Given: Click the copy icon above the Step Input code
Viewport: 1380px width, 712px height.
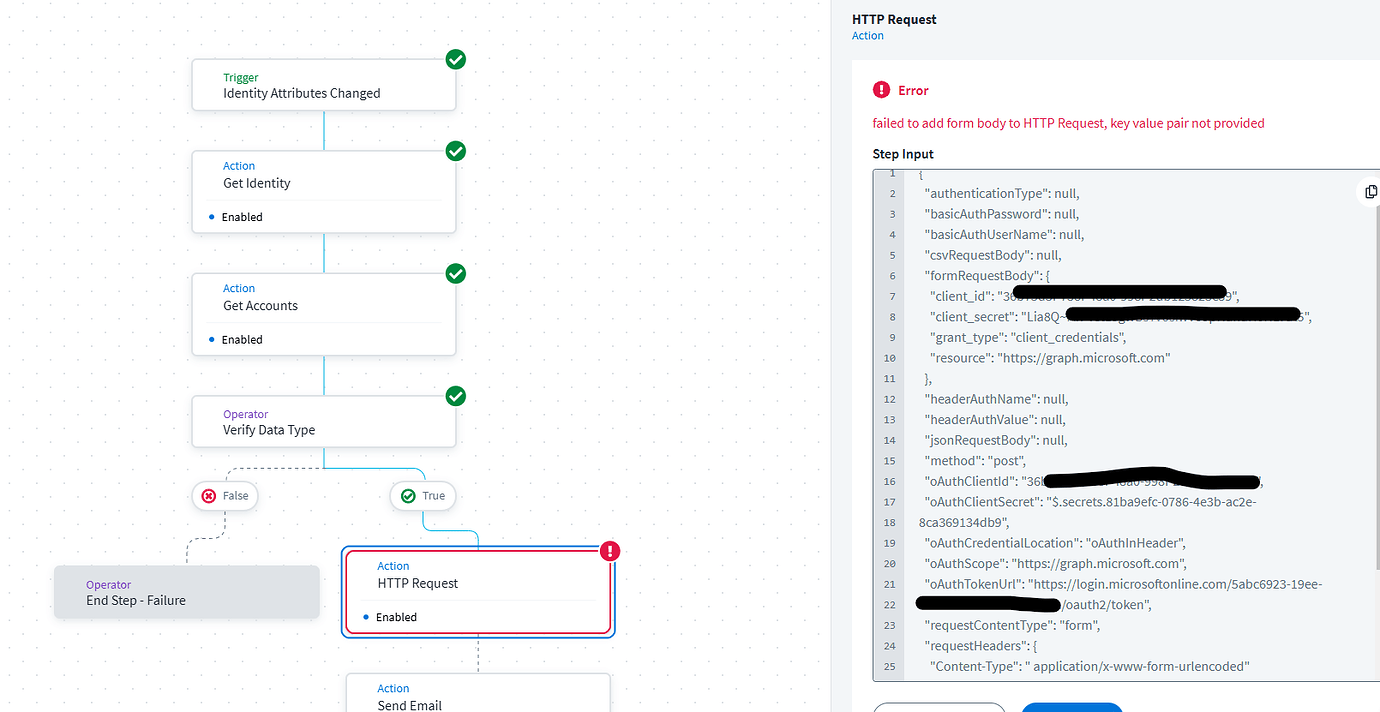Looking at the screenshot, I should click(1370, 191).
